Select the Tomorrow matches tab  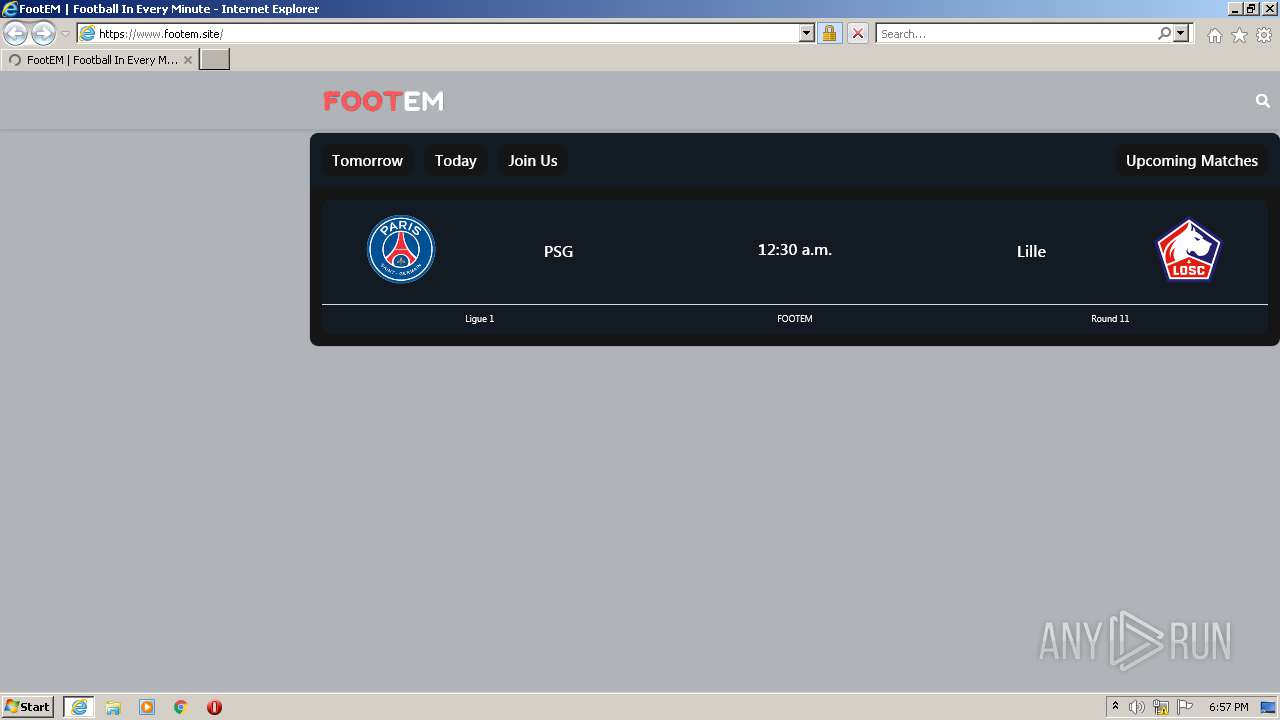tap(367, 161)
